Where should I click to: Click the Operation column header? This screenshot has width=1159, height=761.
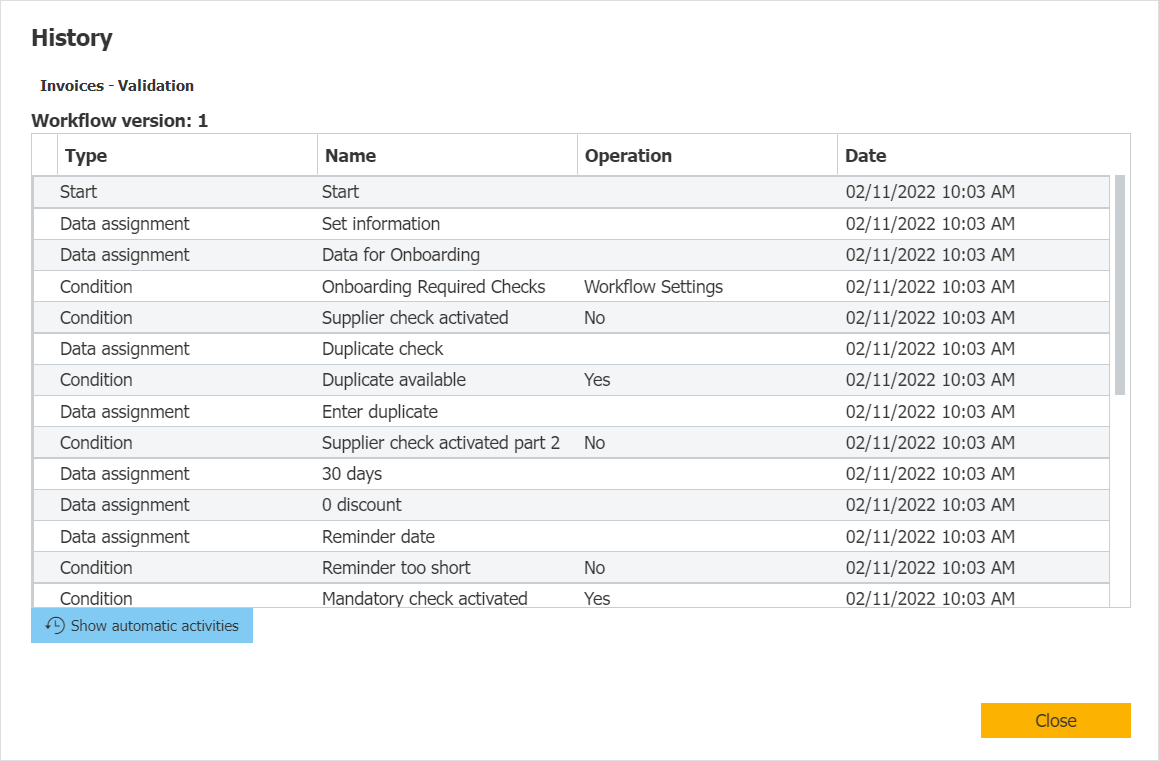[x=628, y=155]
